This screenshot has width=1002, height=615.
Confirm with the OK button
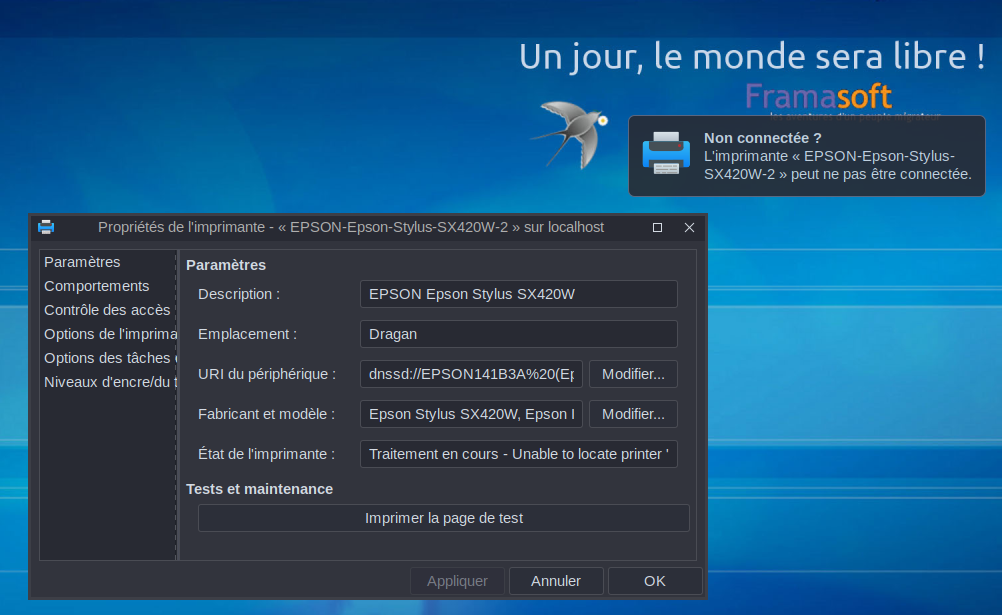(x=655, y=581)
